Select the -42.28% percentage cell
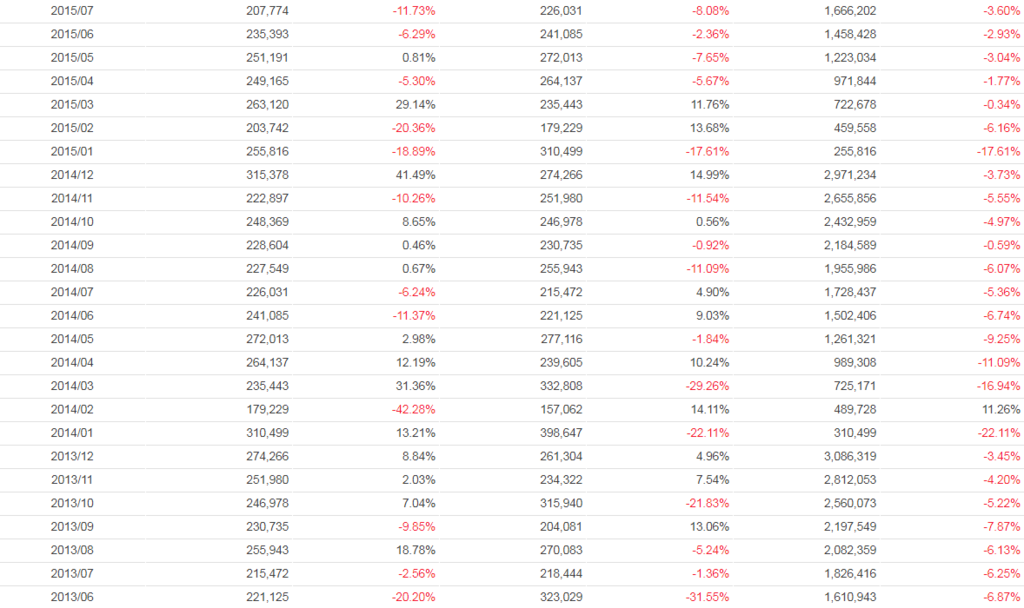This screenshot has height=608, width=1024. pos(413,409)
